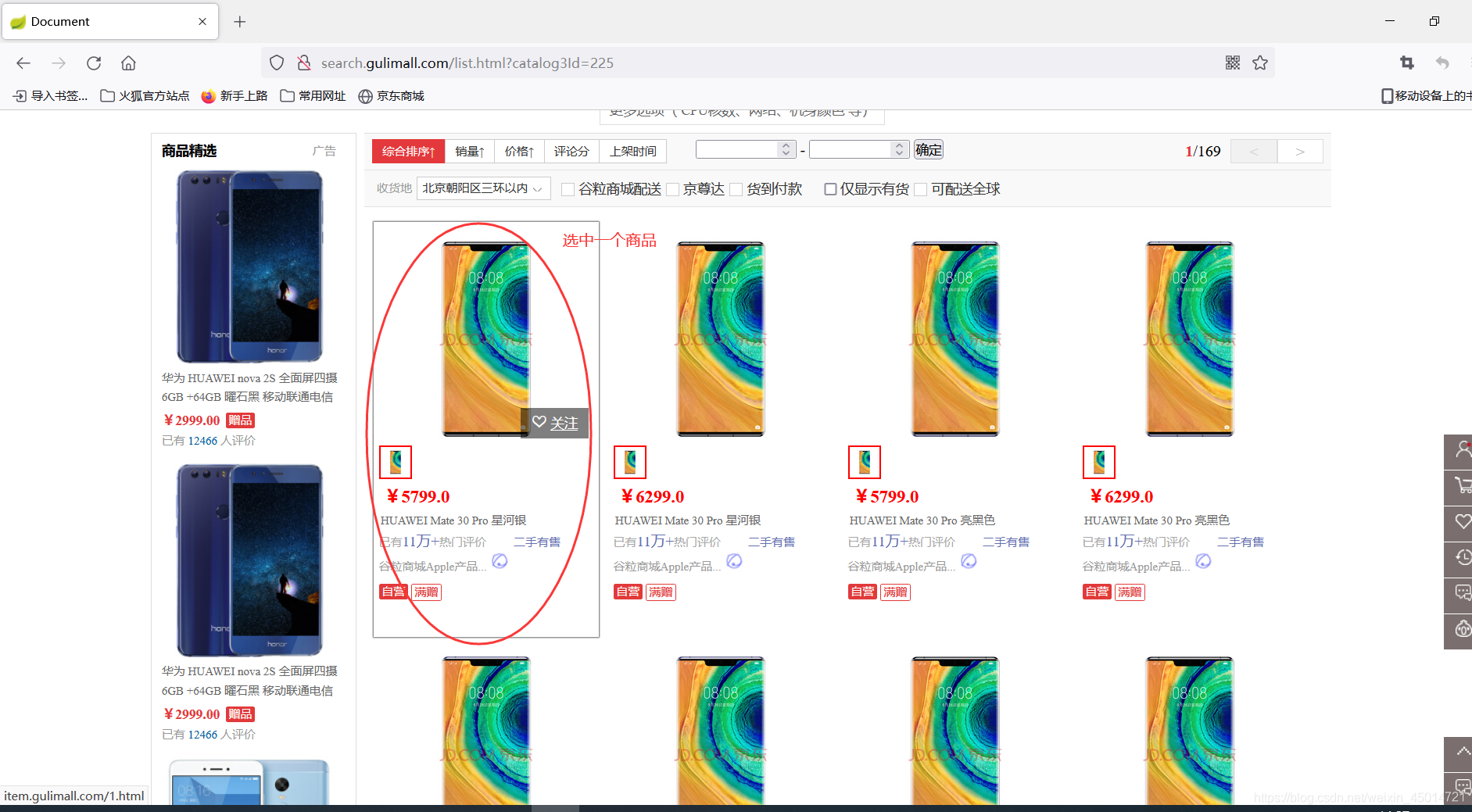Show the QR code for this page

(x=1233, y=63)
